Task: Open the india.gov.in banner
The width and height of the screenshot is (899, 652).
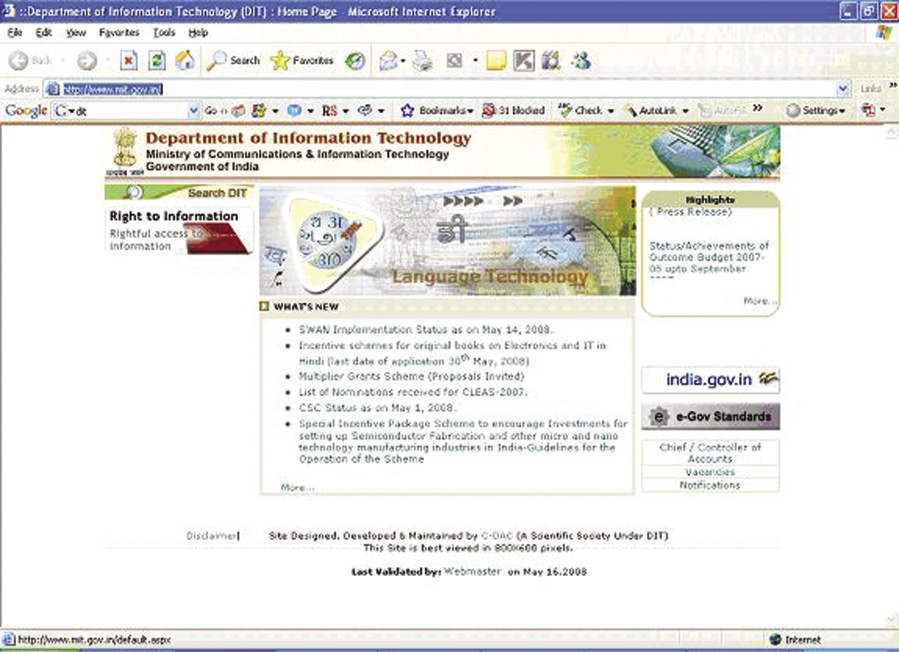Action: (x=710, y=380)
